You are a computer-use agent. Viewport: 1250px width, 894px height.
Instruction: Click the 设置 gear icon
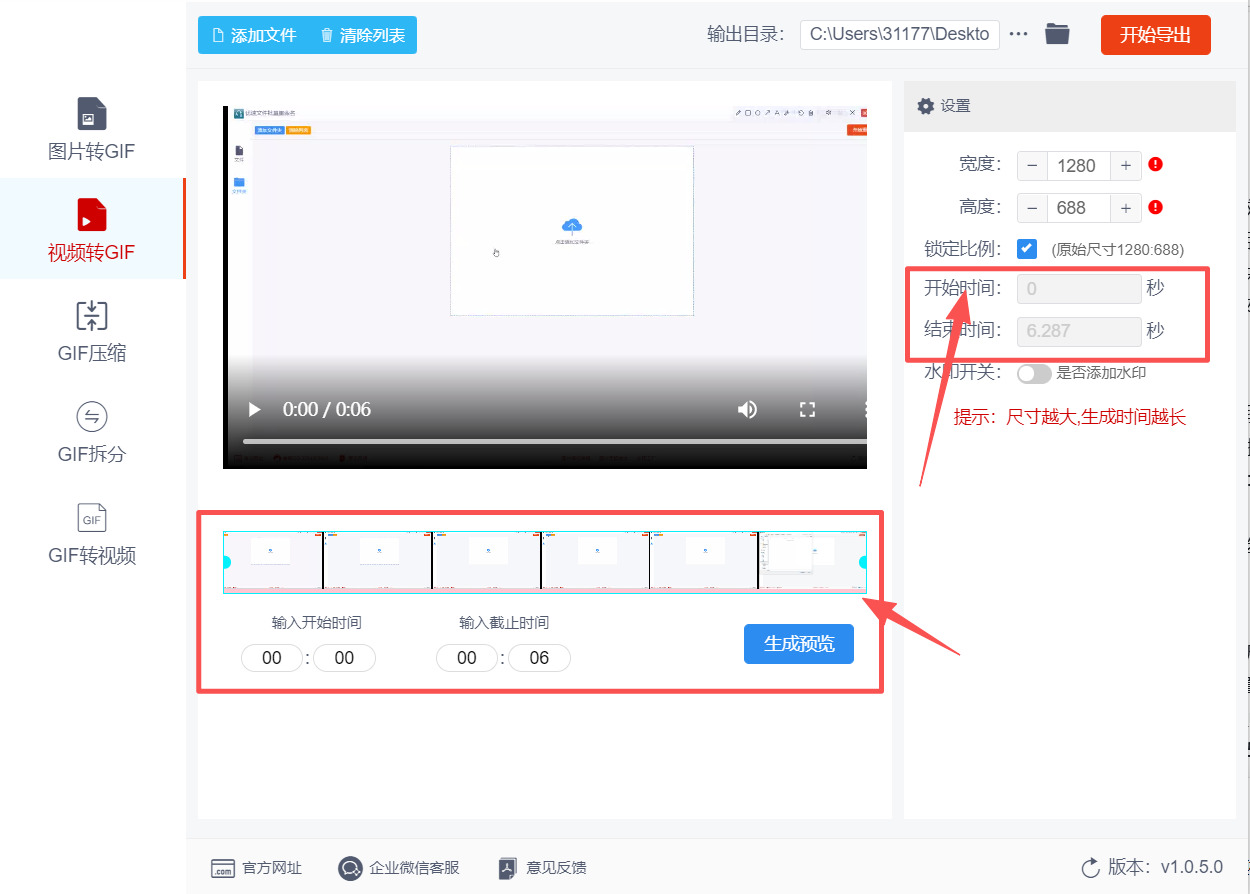point(925,106)
